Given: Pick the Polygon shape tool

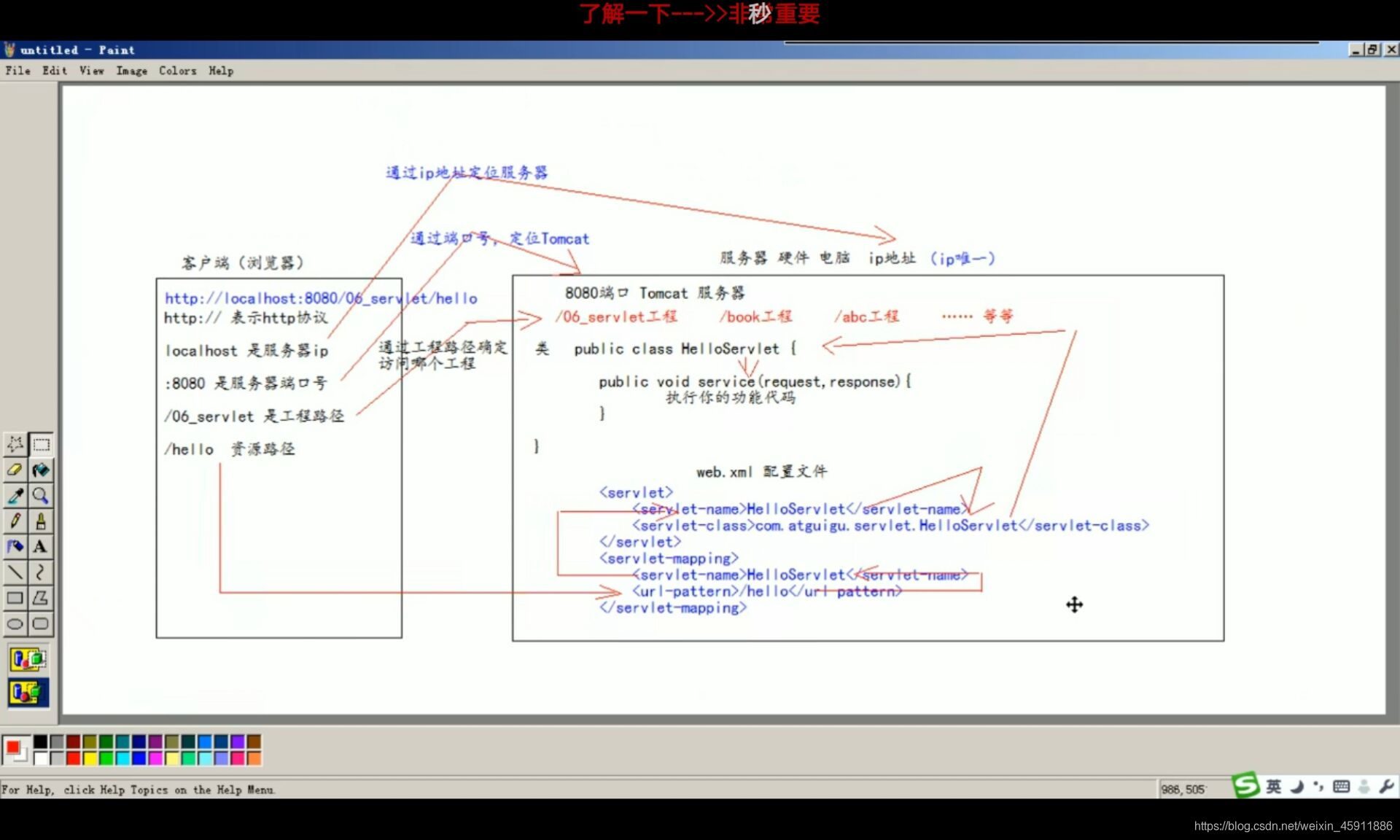Looking at the screenshot, I should pyautogui.click(x=41, y=598).
